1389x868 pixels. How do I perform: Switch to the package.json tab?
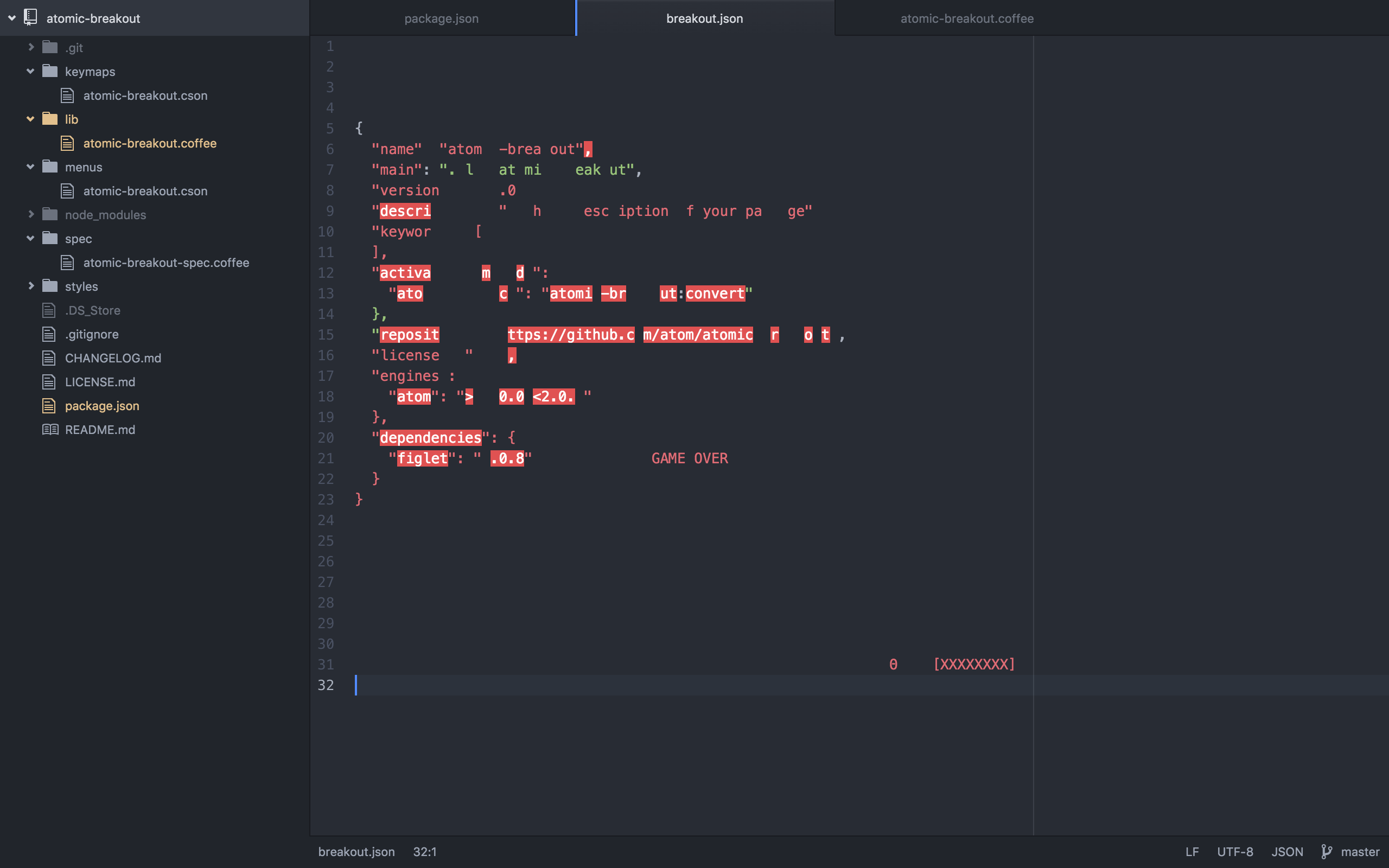click(441, 18)
